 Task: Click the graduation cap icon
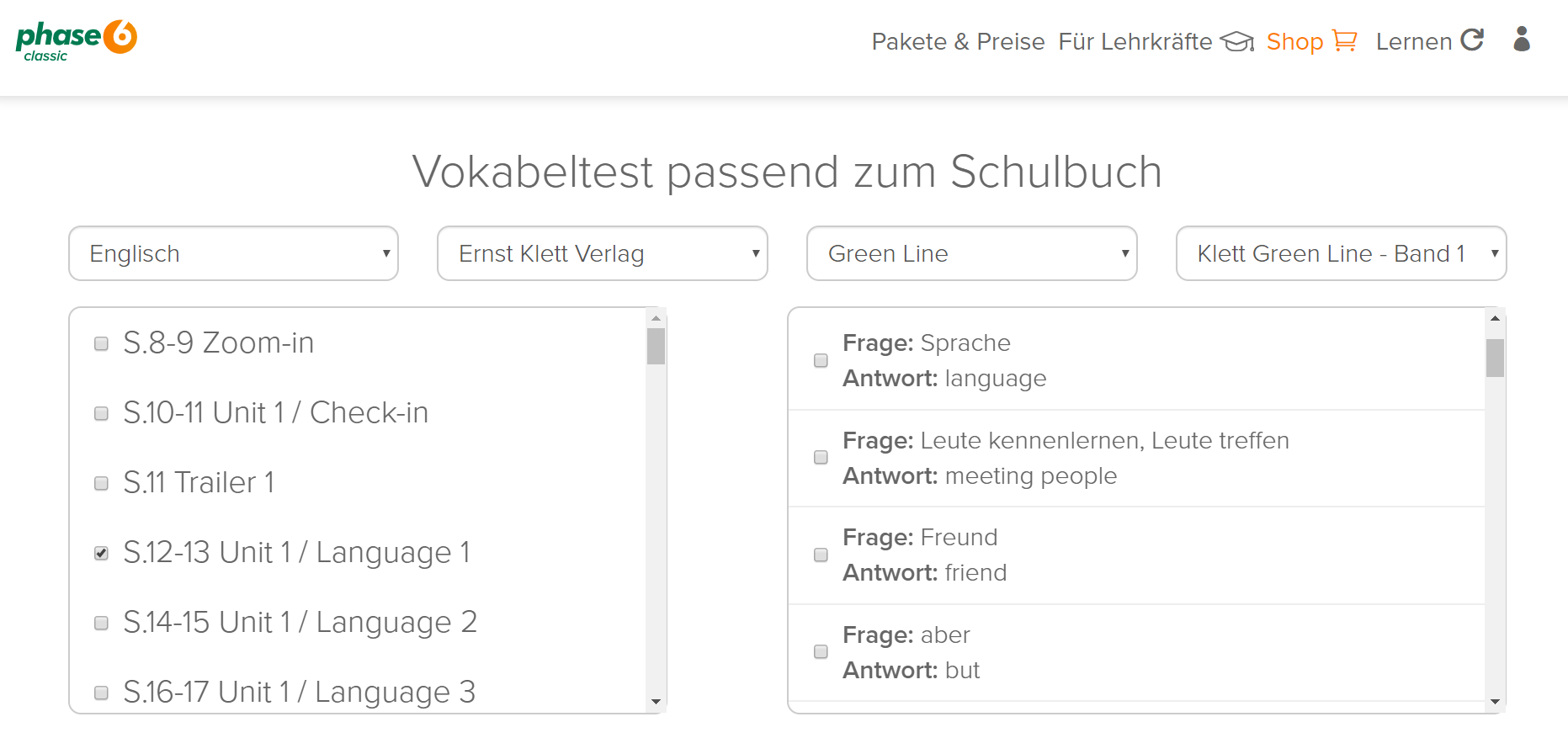pos(1237,41)
